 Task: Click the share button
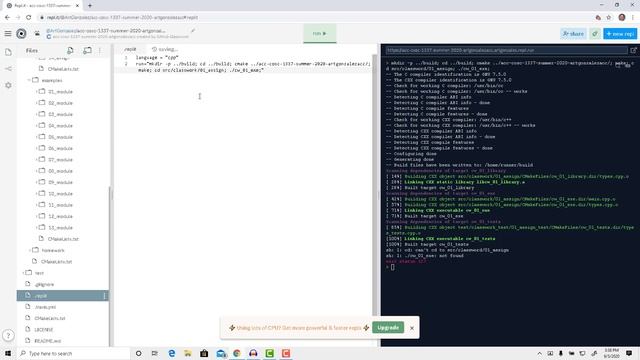tap(573, 33)
